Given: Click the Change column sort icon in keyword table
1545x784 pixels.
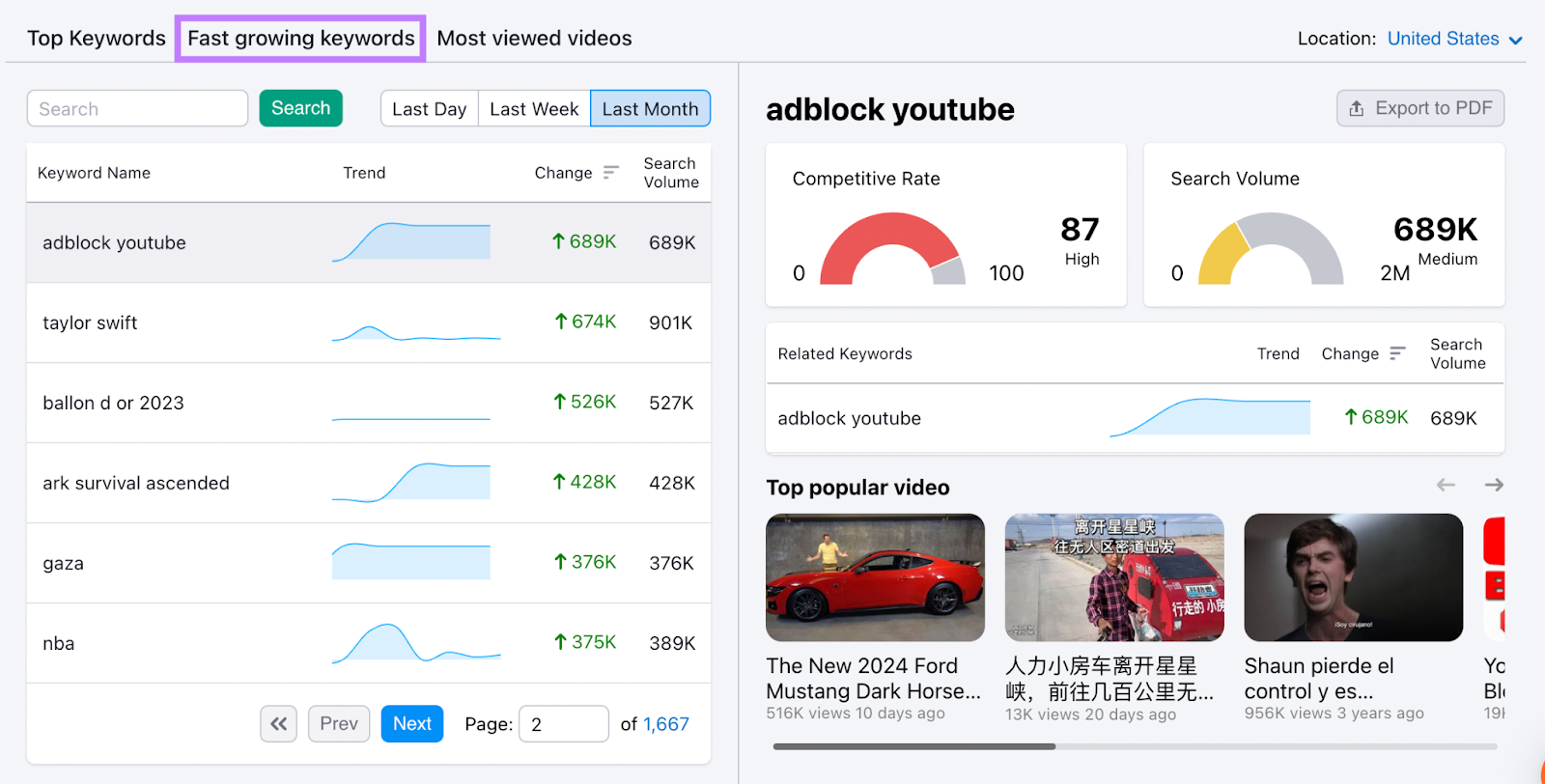Looking at the screenshot, I should pos(610,173).
